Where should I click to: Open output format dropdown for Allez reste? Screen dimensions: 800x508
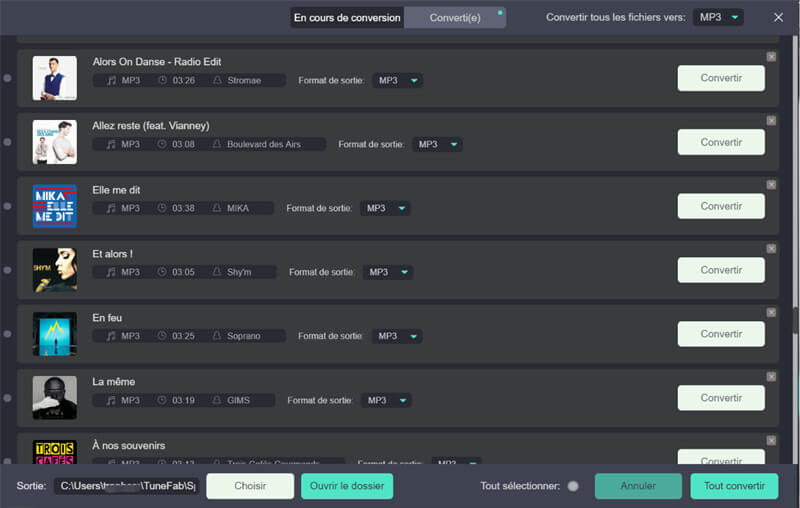tap(437, 144)
